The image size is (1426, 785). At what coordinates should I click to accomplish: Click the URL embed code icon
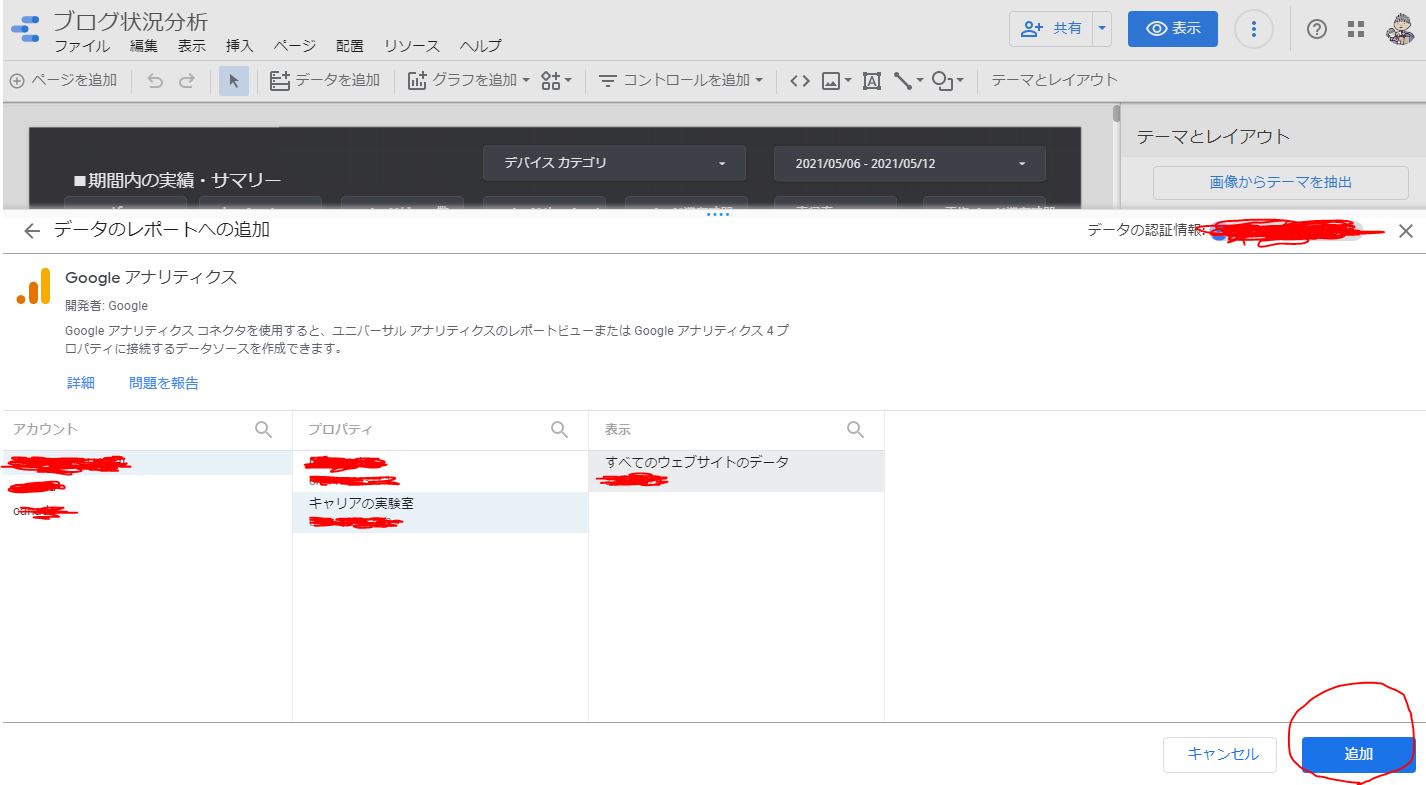799,81
